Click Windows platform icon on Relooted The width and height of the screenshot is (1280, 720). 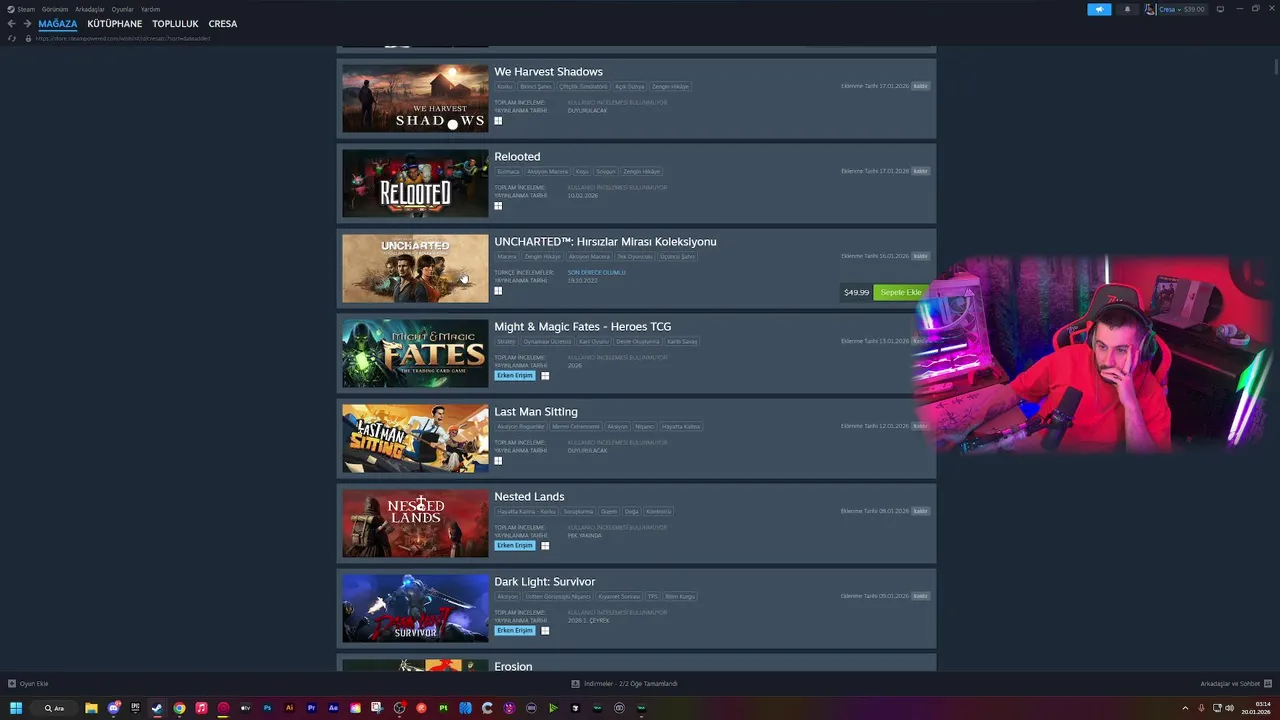click(498, 206)
